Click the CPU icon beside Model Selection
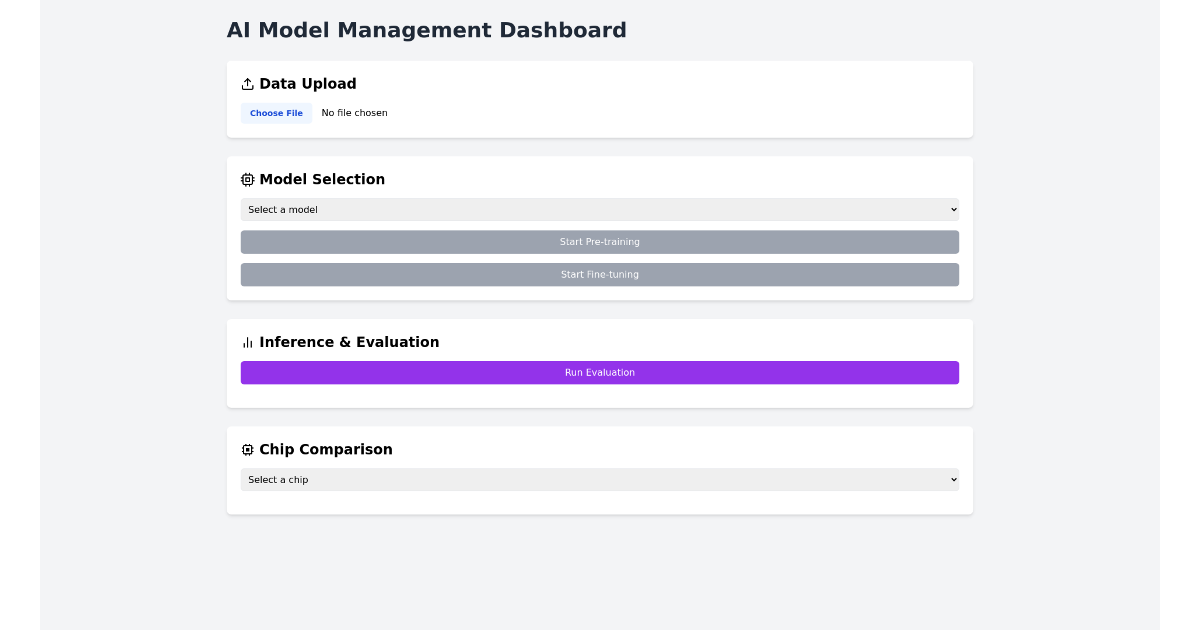The width and height of the screenshot is (1200, 630). click(247, 179)
